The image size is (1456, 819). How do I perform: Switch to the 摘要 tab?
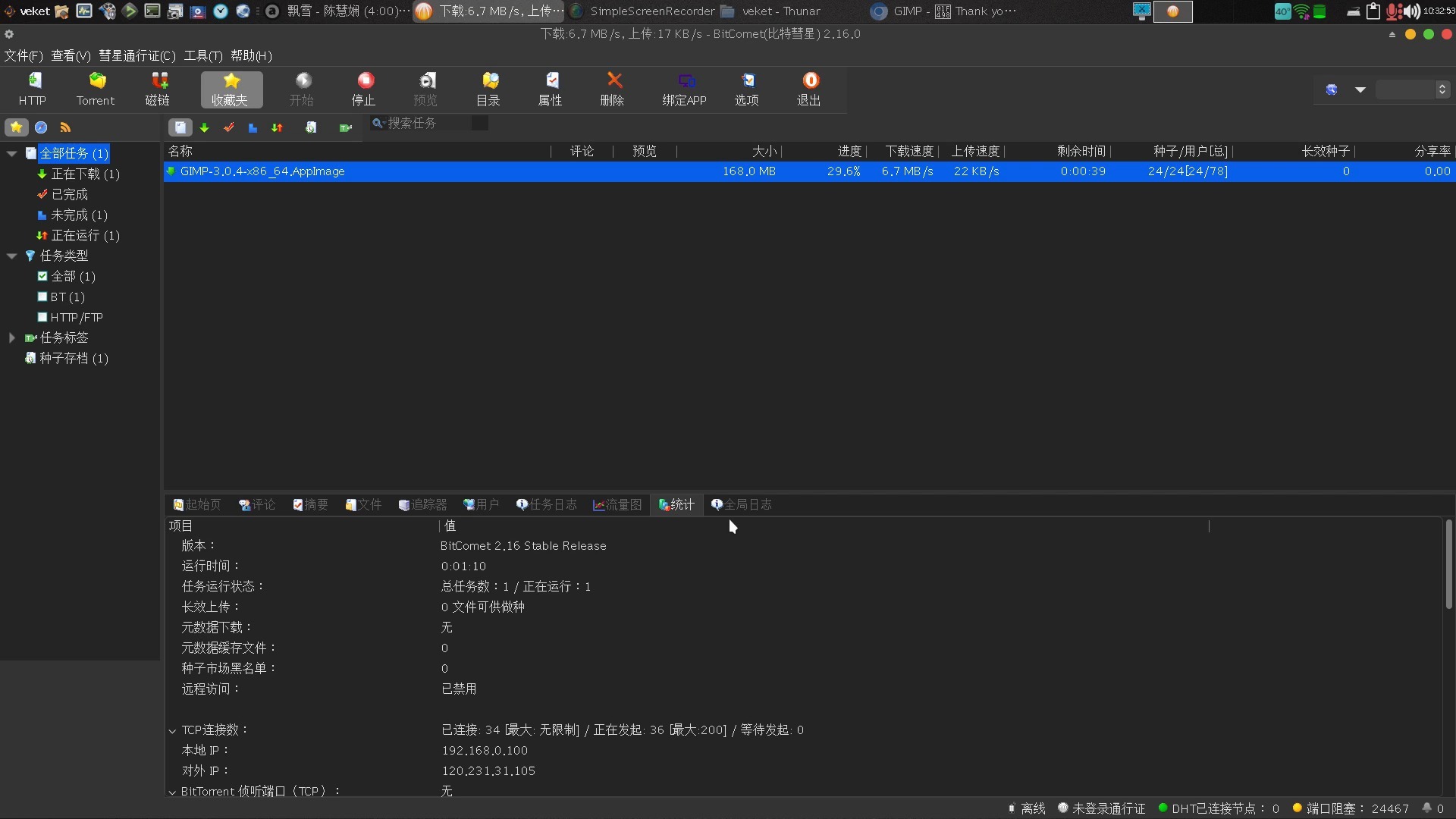tap(311, 504)
